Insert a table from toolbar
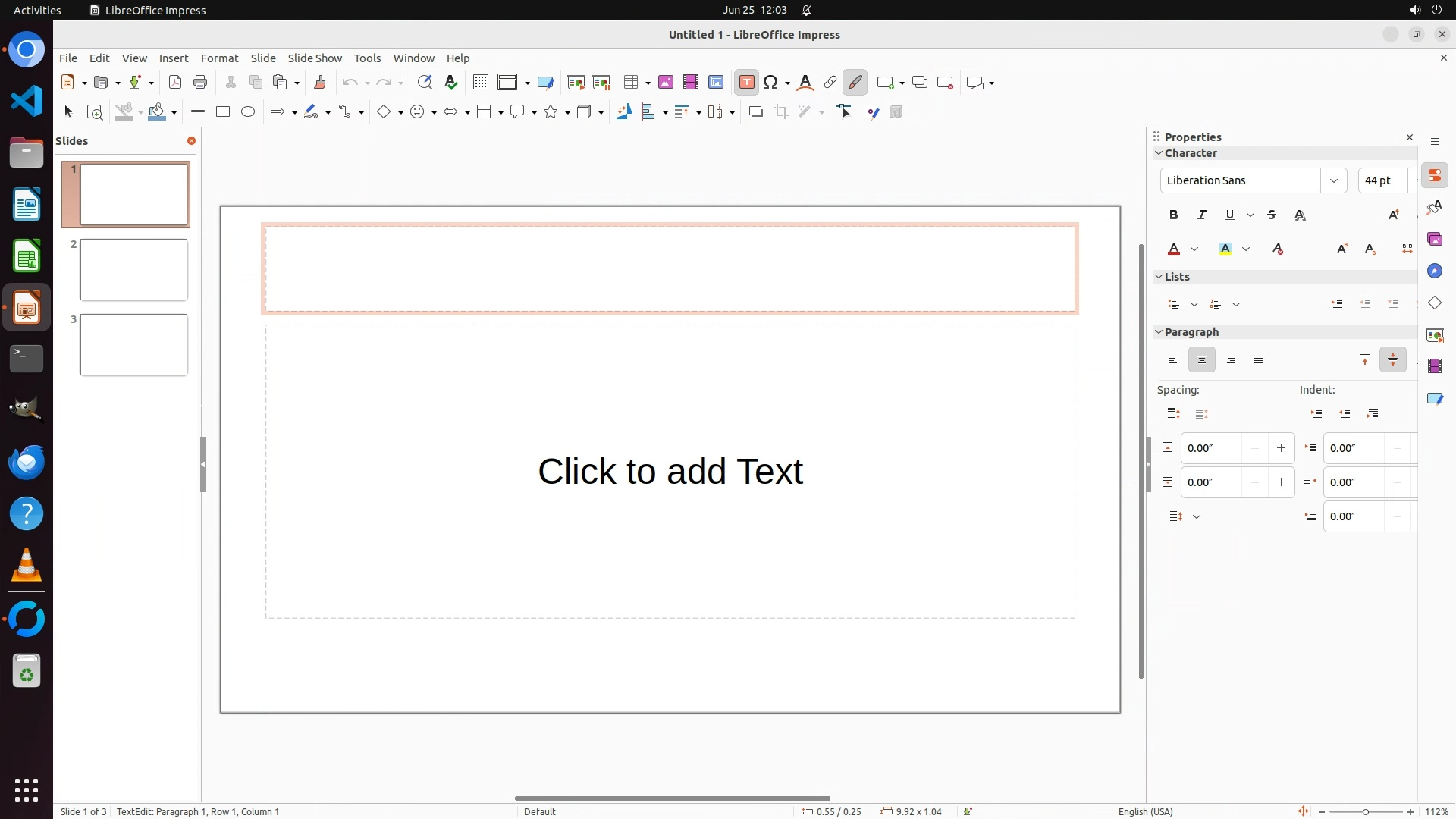 point(630,83)
